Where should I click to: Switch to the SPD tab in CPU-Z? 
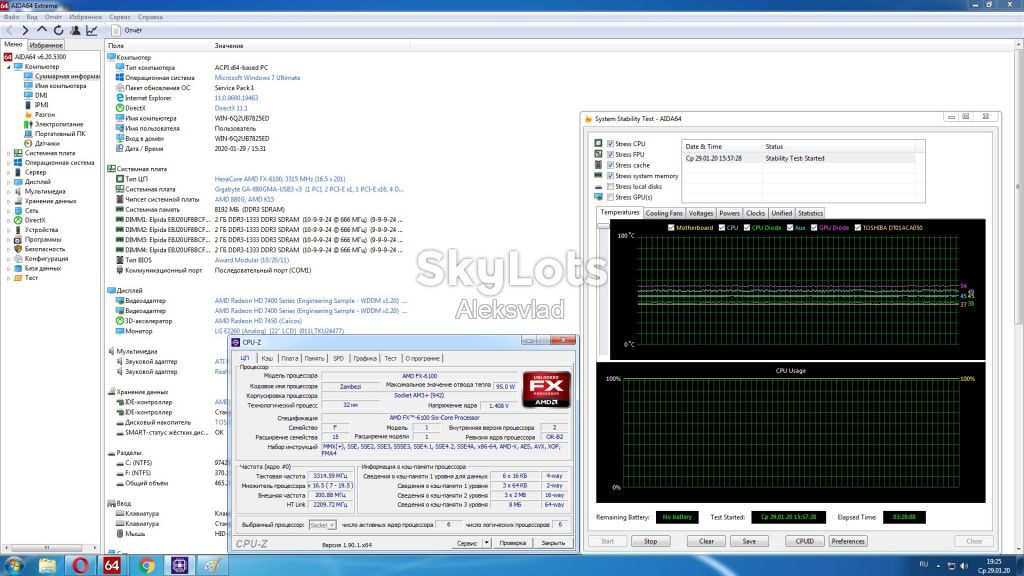coord(338,359)
